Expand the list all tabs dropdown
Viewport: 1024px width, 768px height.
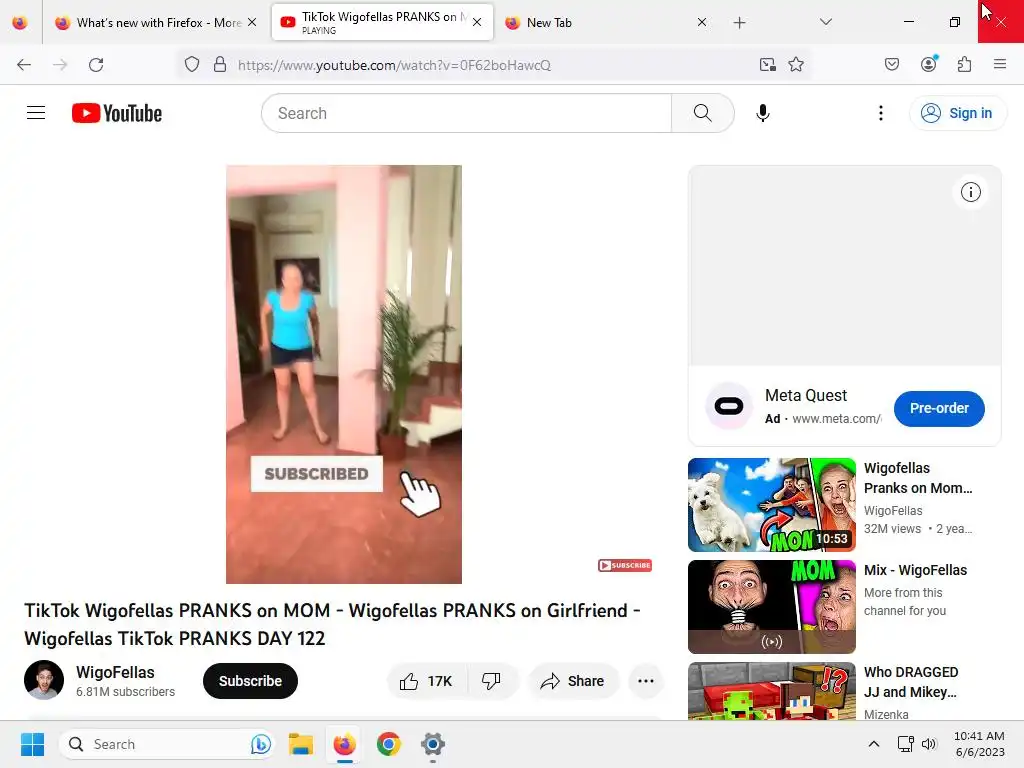tap(825, 22)
